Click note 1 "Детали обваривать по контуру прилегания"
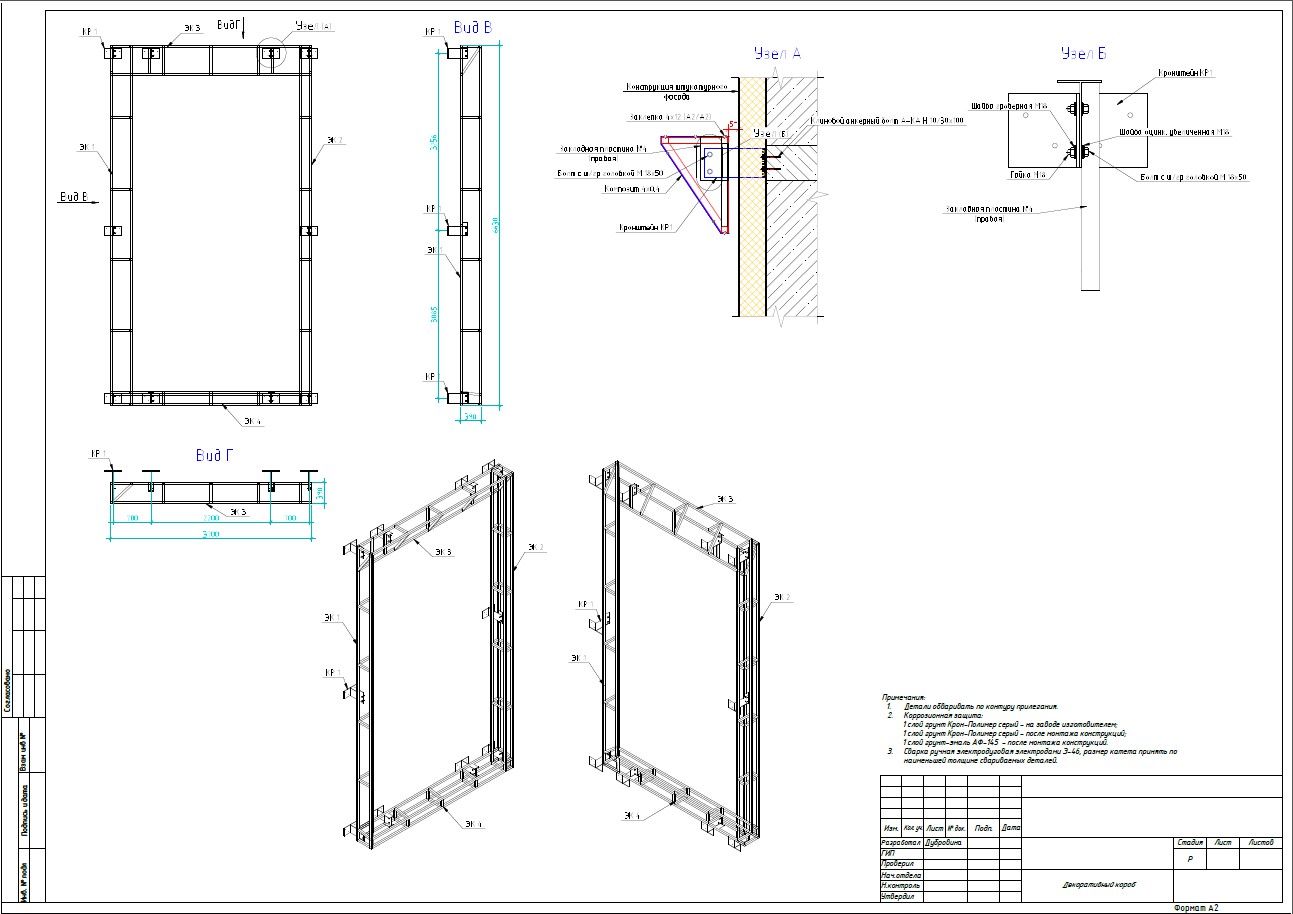The image size is (1293, 914). (x=980, y=706)
